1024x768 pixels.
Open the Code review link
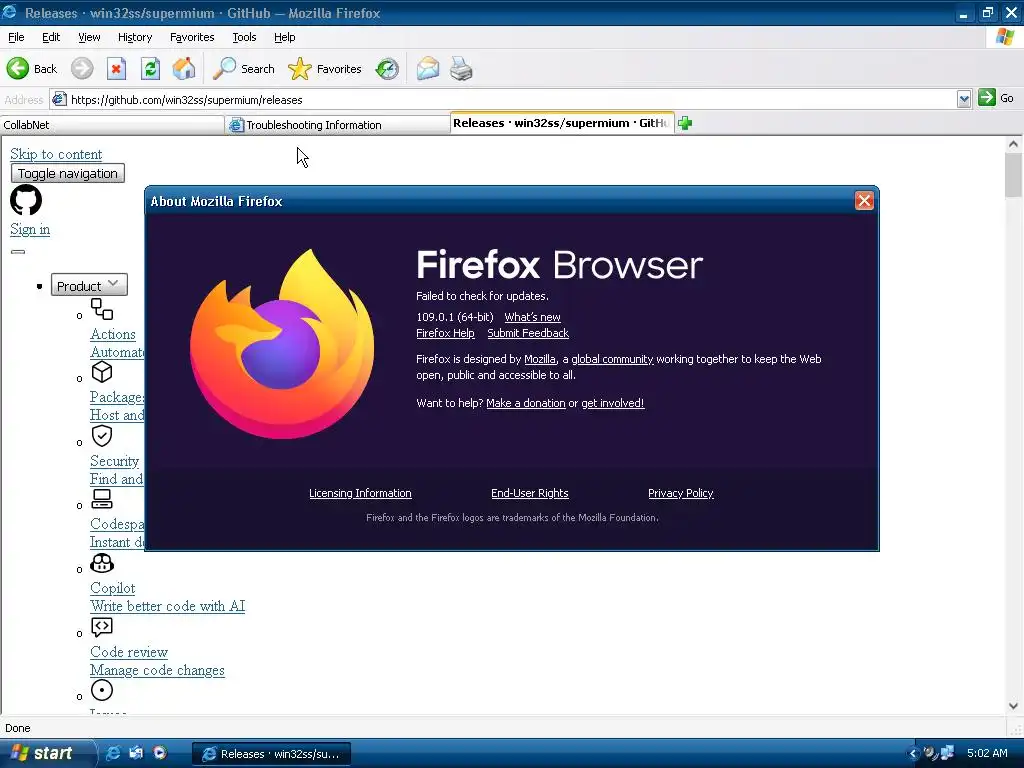(x=129, y=652)
